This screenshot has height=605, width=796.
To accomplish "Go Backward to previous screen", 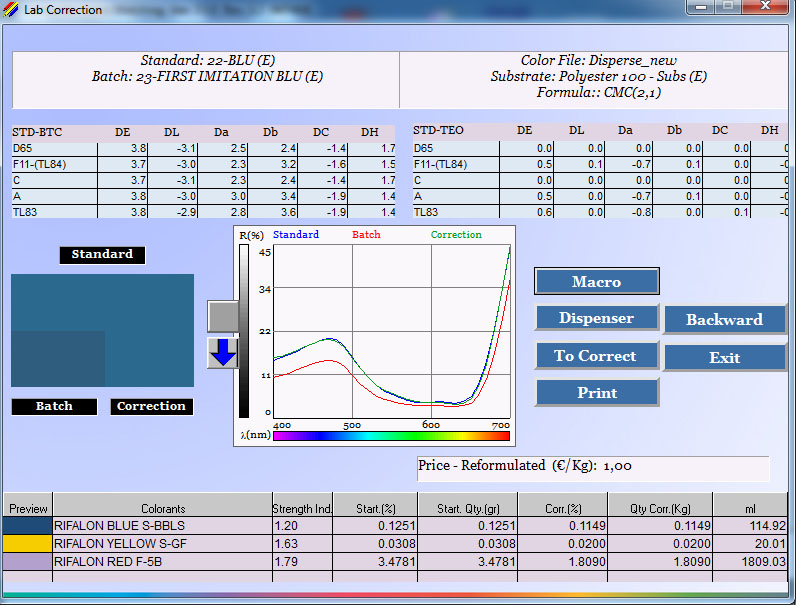I will click(724, 319).
